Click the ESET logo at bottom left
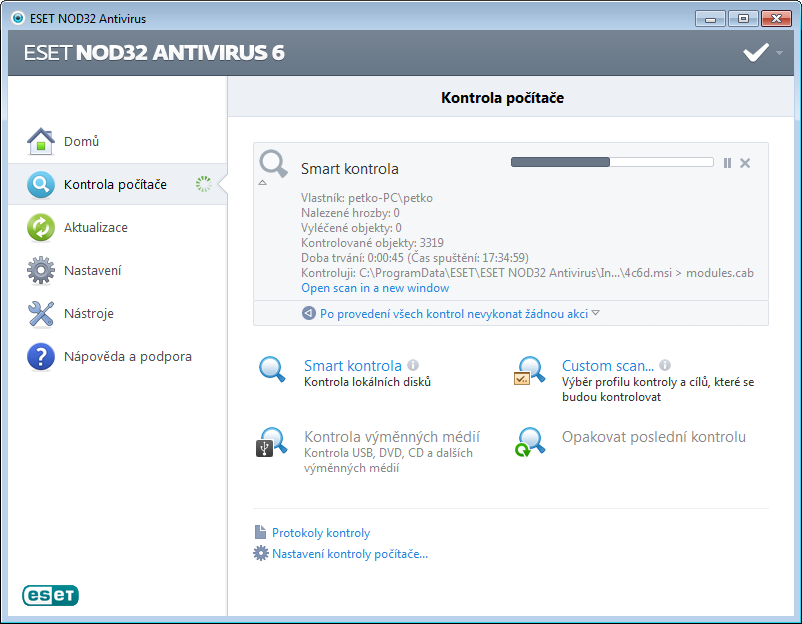The width and height of the screenshot is (802, 624). tap(50, 595)
